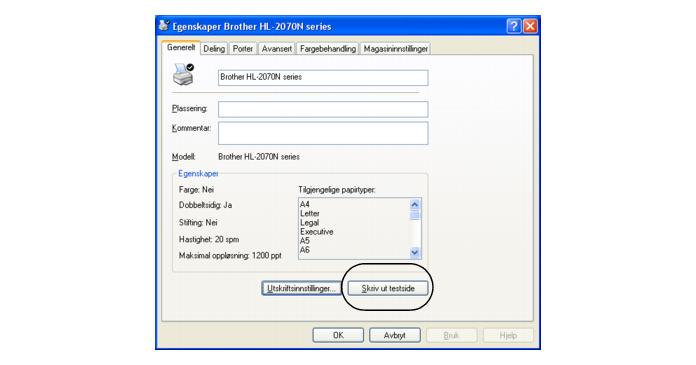Select Letter in paper types list
The width and height of the screenshot is (696, 365).
310,214
